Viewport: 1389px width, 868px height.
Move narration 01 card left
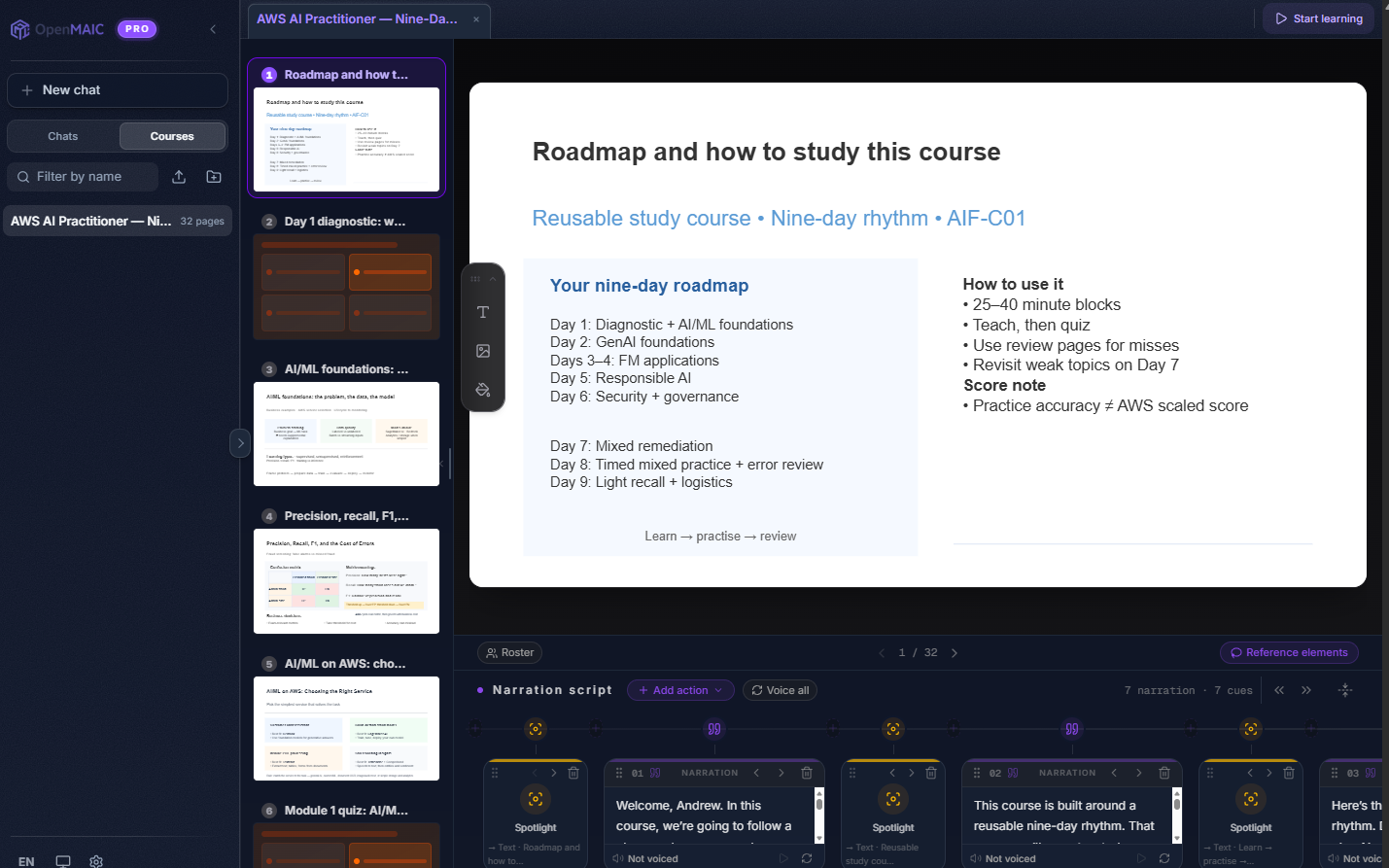(756, 774)
